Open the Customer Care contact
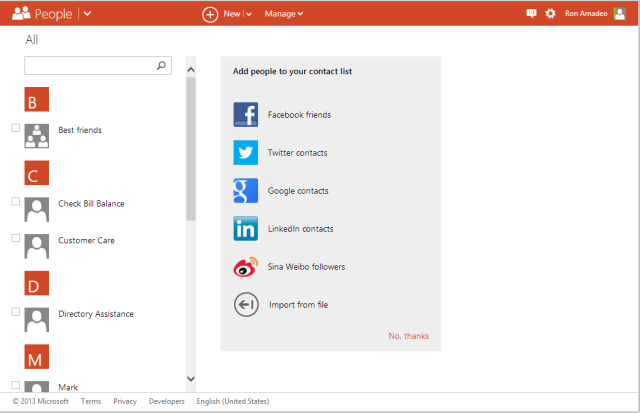 tap(86, 240)
